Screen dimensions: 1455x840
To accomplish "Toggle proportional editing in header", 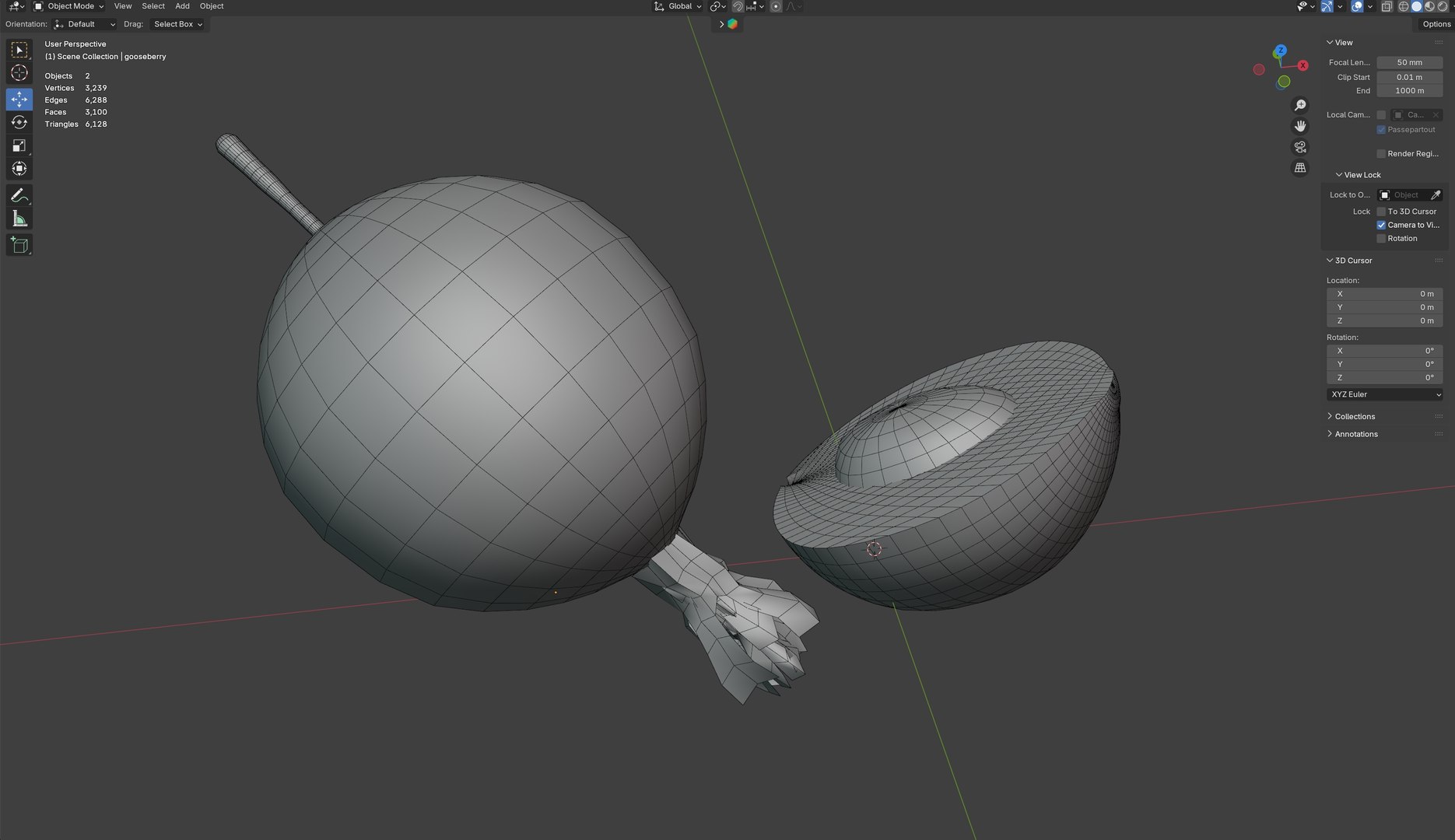I will click(x=776, y=6).
